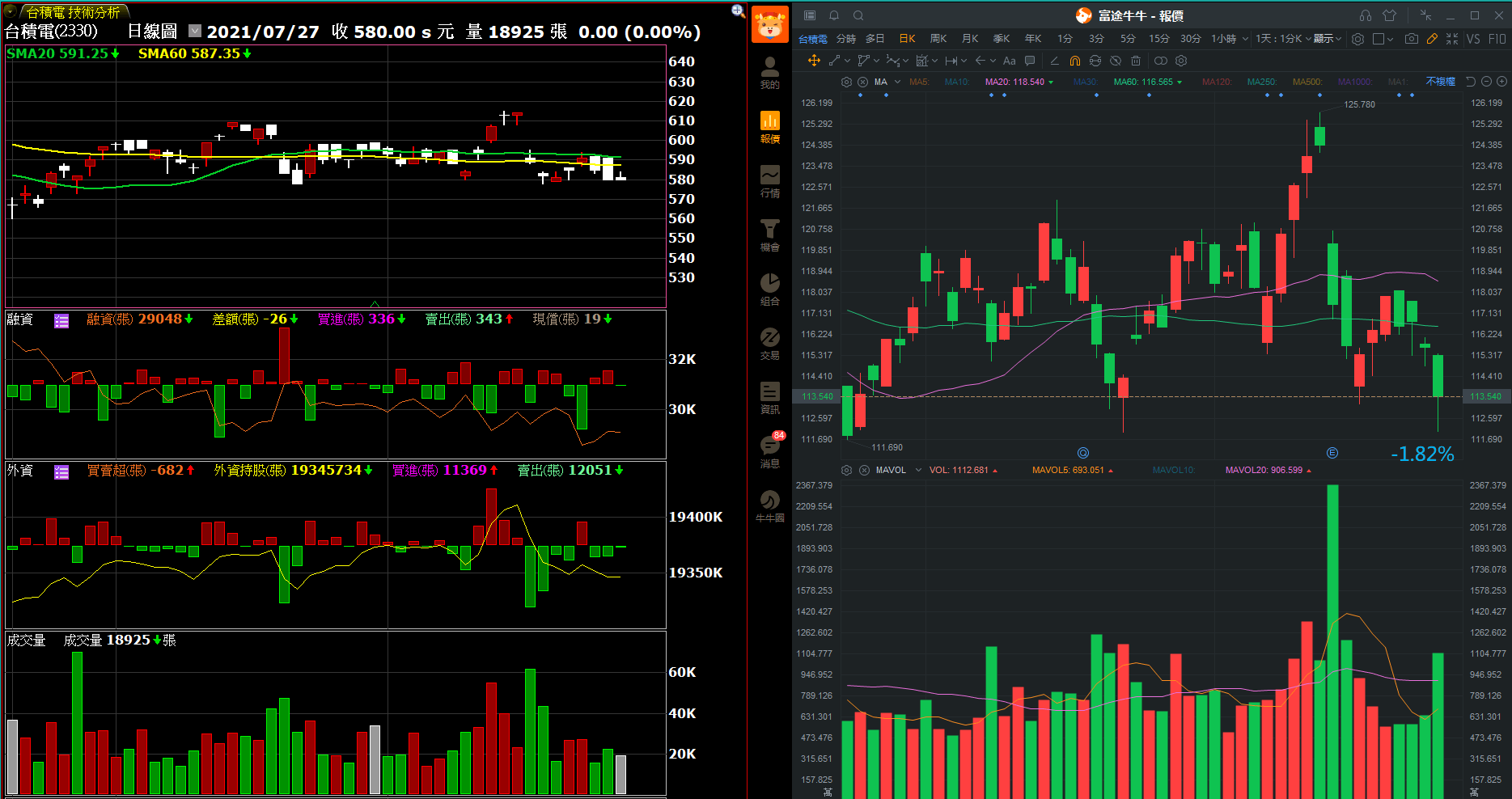The image size is (1512, 799).
Task: Zoom in chart with plus circle
Action: click(x=1501, y=82)
